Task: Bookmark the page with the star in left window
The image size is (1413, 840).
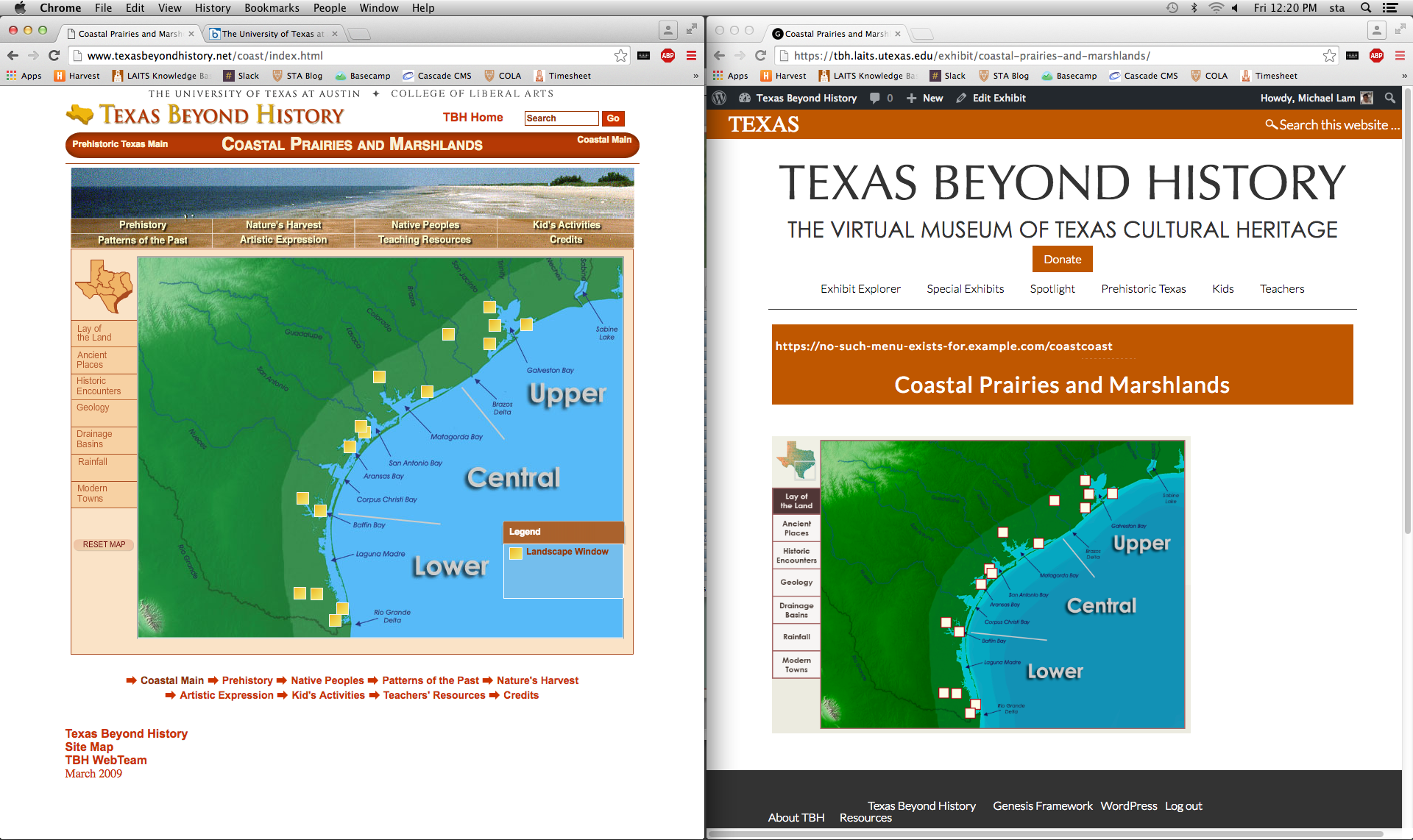Action: coord(621,55)
